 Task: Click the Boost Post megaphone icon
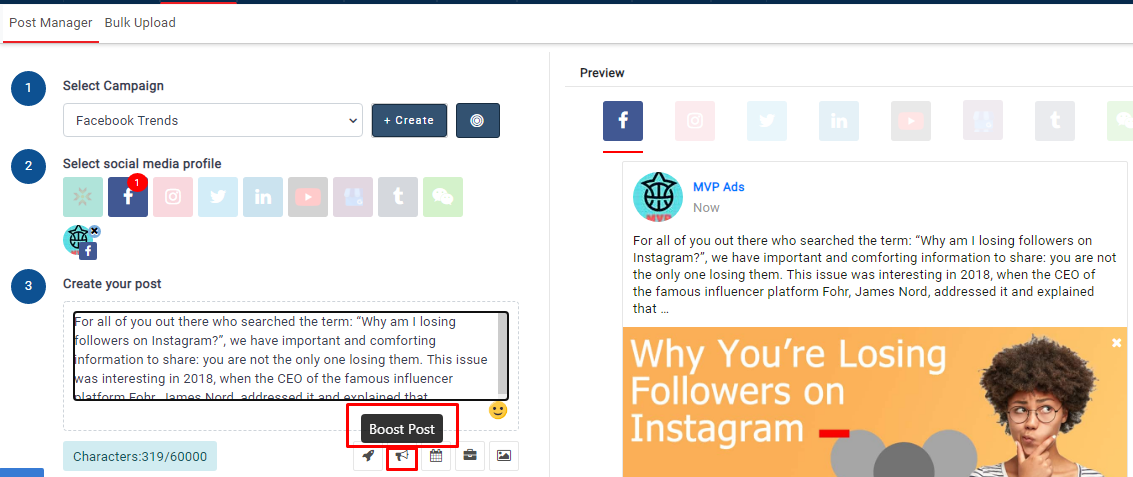402,456
